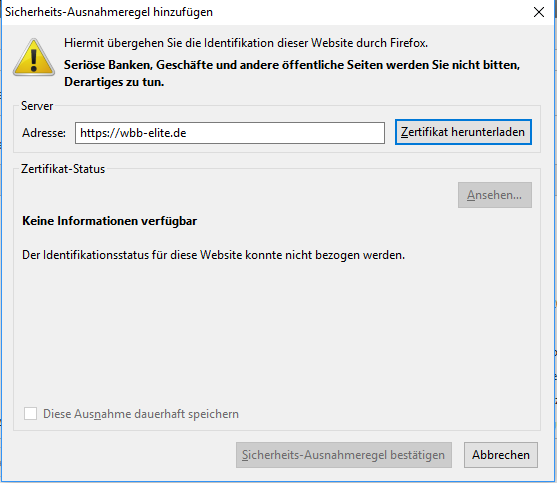557x483 pixels.
Task: Click the bold Seriöse Banken warning line
Action: [x=292, y=65]
